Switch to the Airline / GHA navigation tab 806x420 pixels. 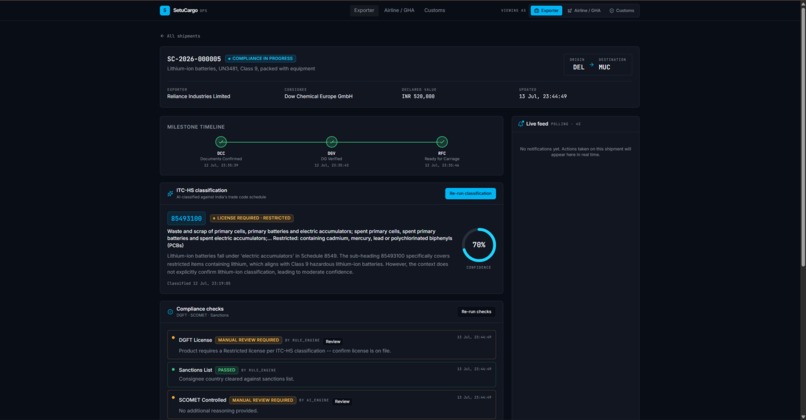[x=399, y=10]
